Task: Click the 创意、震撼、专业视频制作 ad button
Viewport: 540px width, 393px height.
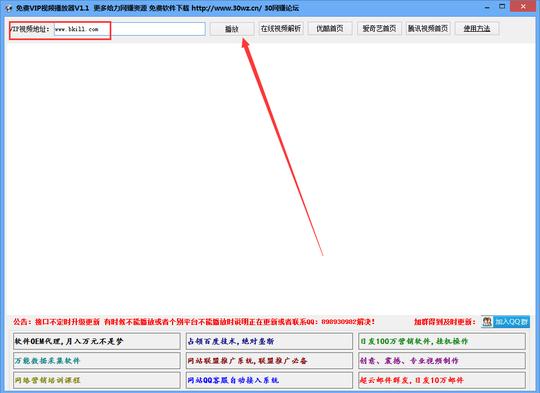Action: 442,361
